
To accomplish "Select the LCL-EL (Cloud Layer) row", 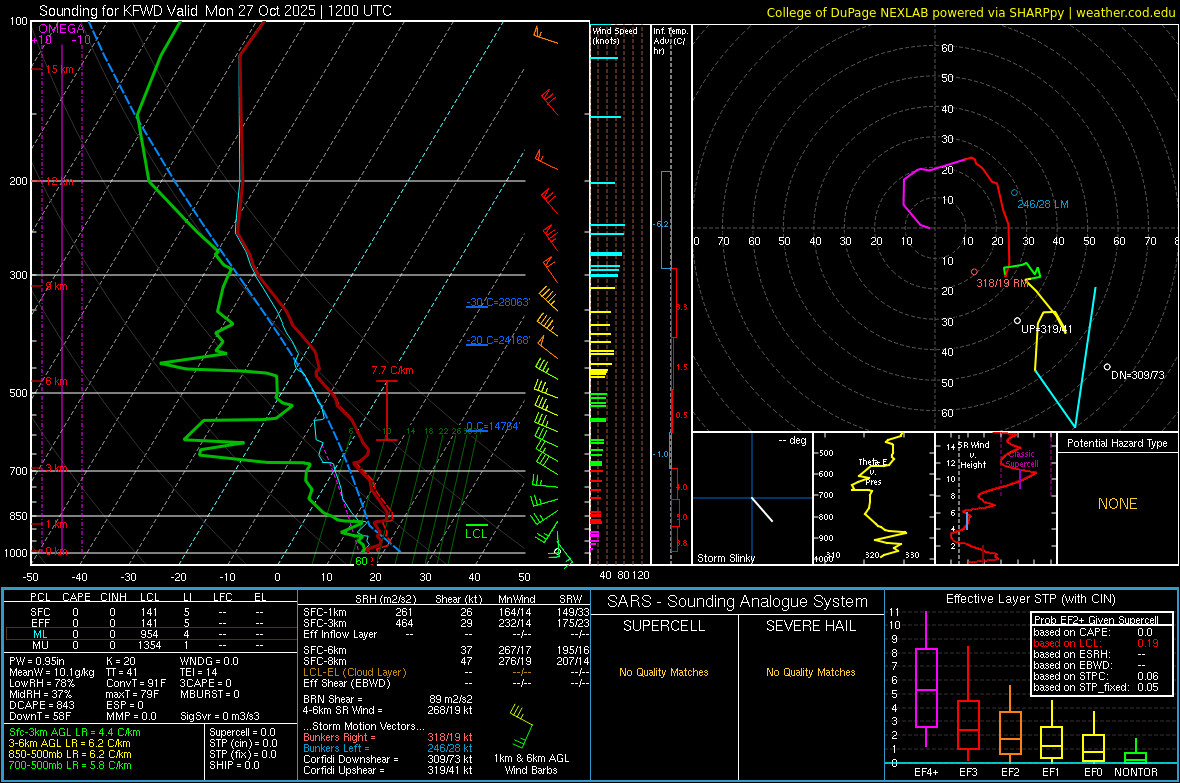I will [446, 672].
